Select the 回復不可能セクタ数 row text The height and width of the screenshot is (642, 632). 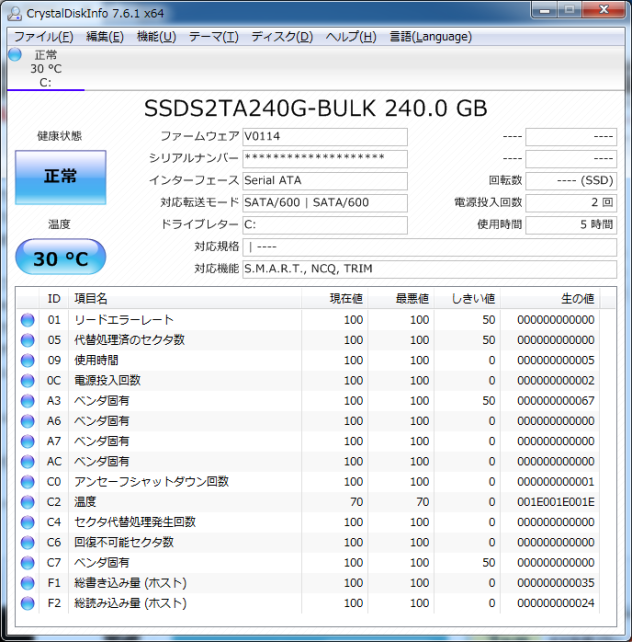(124, 543)
